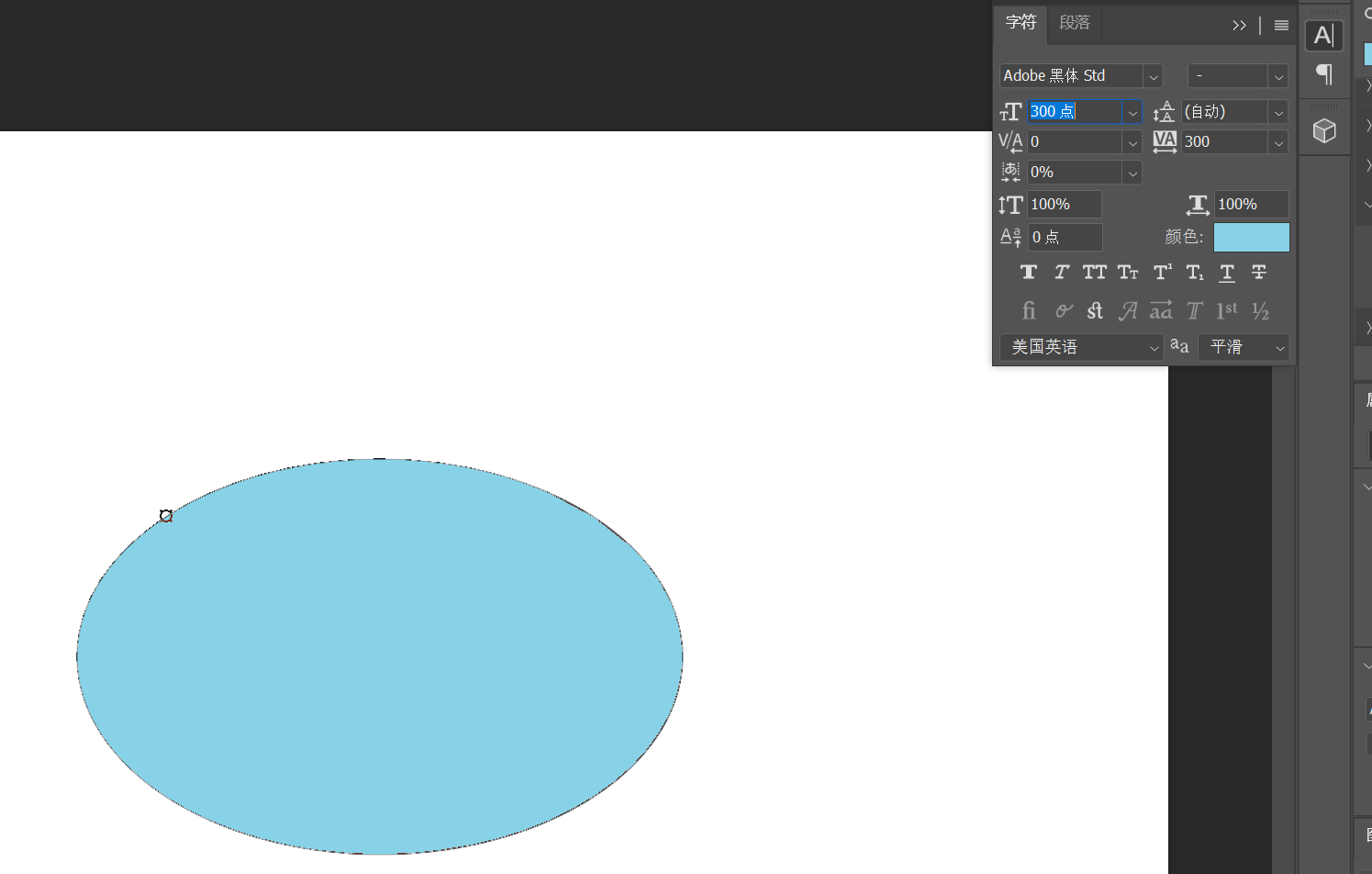The image size is (1372, 874).
Task: Click the 0% tsume field
Action: (x=1075, y=172)
